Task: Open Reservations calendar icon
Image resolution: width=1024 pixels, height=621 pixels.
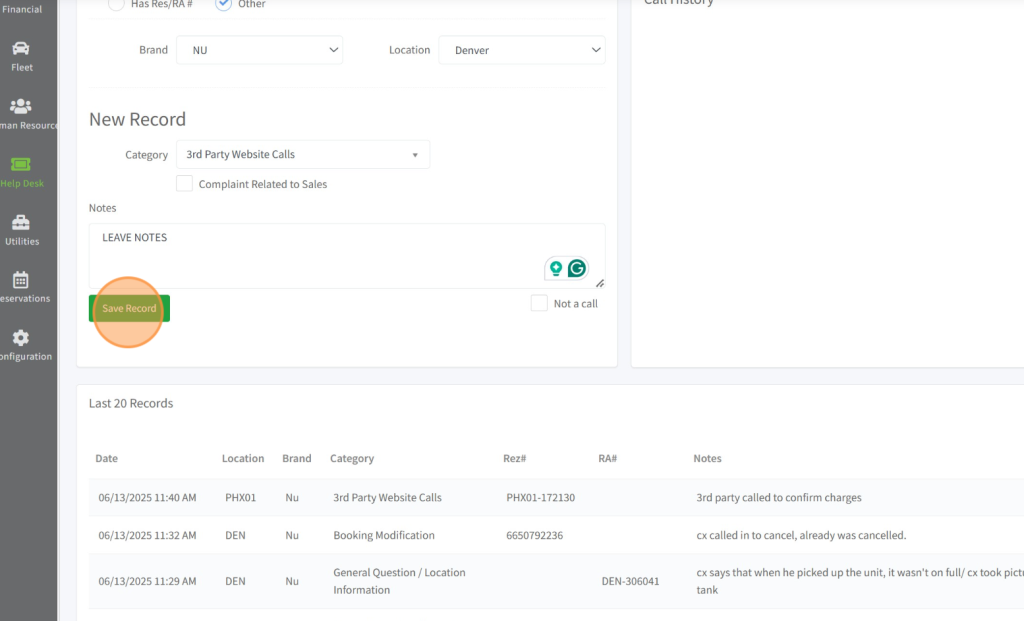Action: pos(21,281)
